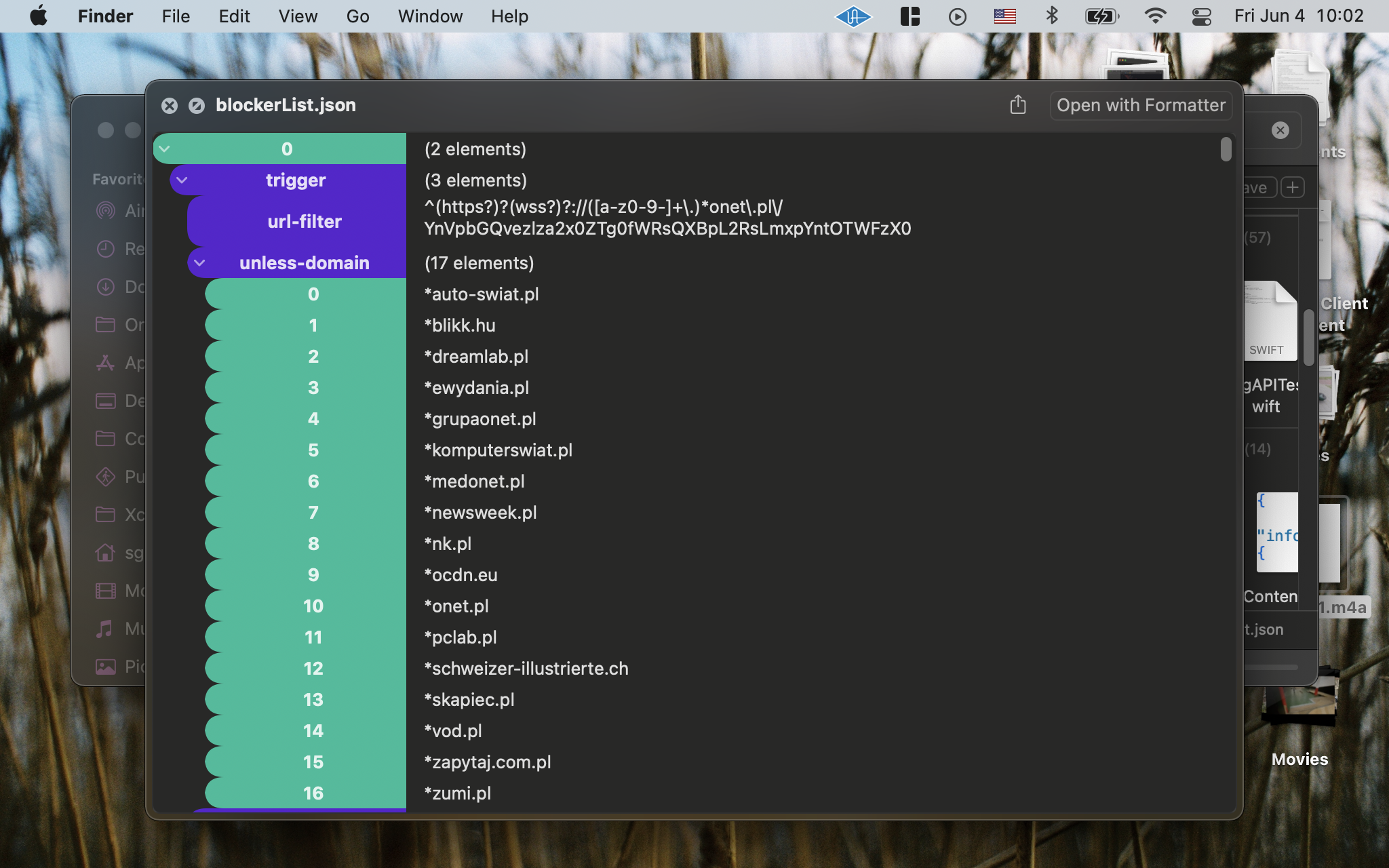Open the Go menu
The height and width of the screenshot is (868, 1389).
point(357,16)
